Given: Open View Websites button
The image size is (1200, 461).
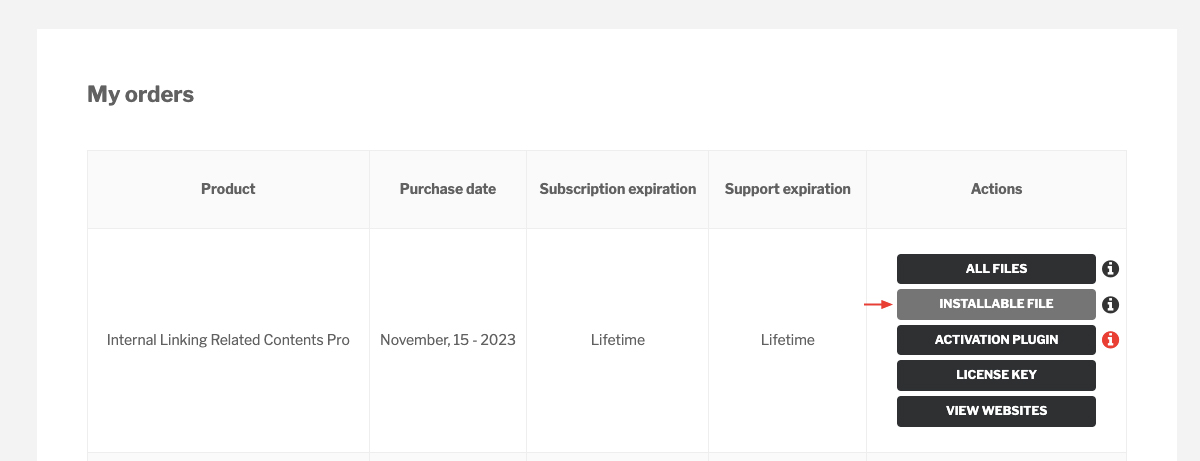Looking at the screenshot, I should click(x=996, y=411).
